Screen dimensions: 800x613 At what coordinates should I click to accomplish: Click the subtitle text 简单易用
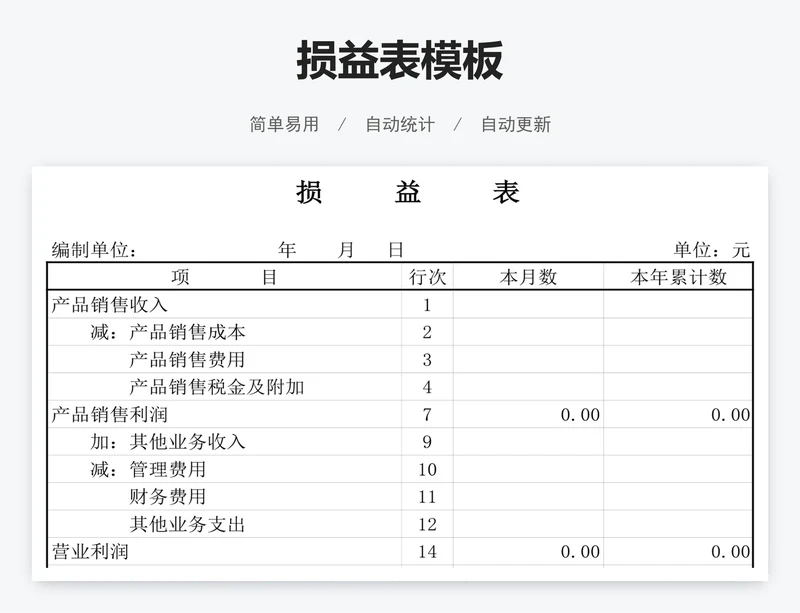coord(284,125)
